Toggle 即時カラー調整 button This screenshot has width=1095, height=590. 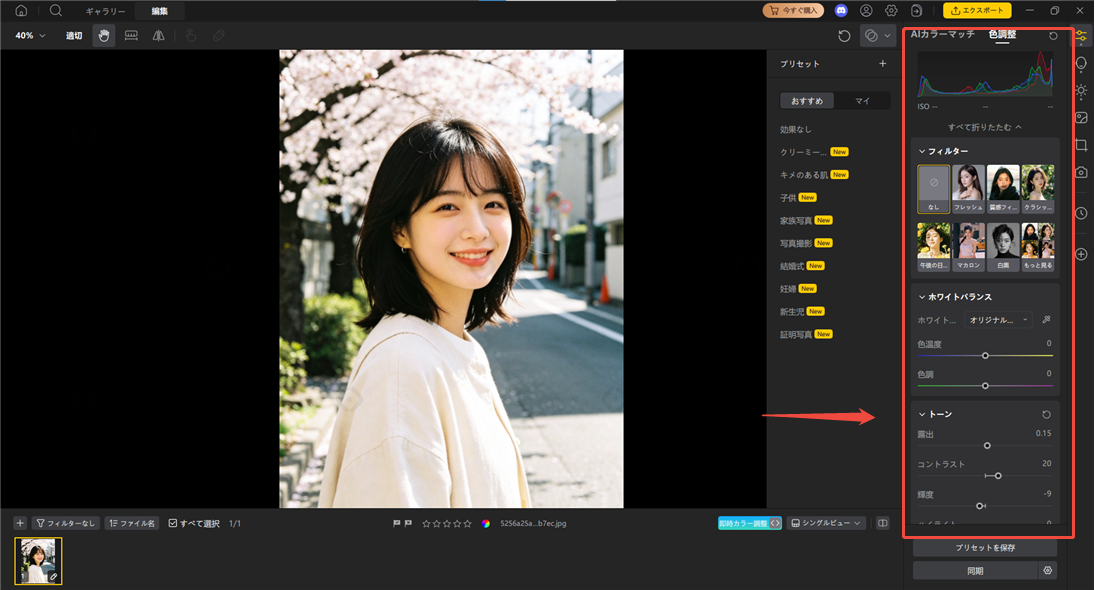(x=749, y=523)
